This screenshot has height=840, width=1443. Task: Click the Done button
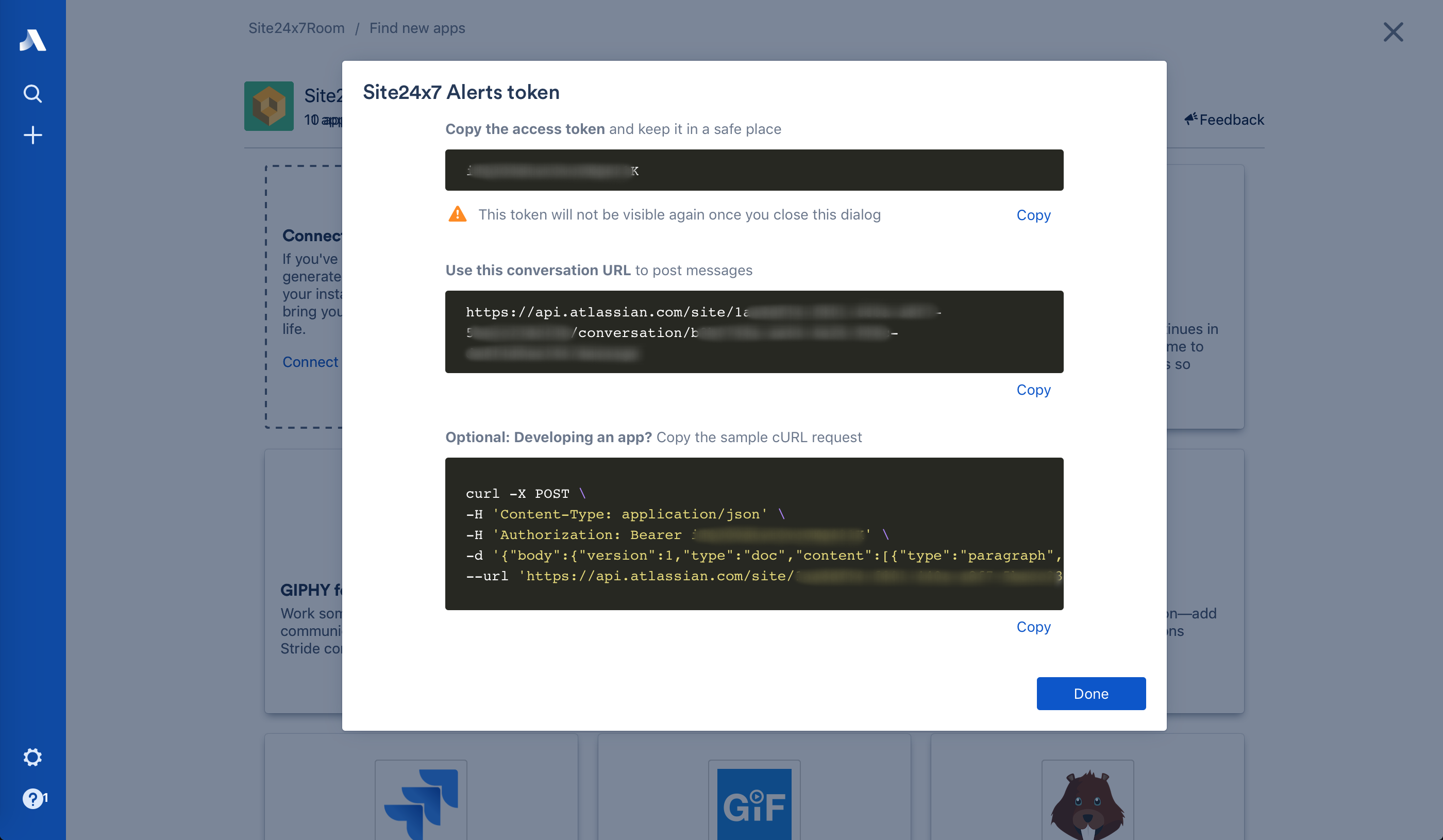tap(1091, 694)
